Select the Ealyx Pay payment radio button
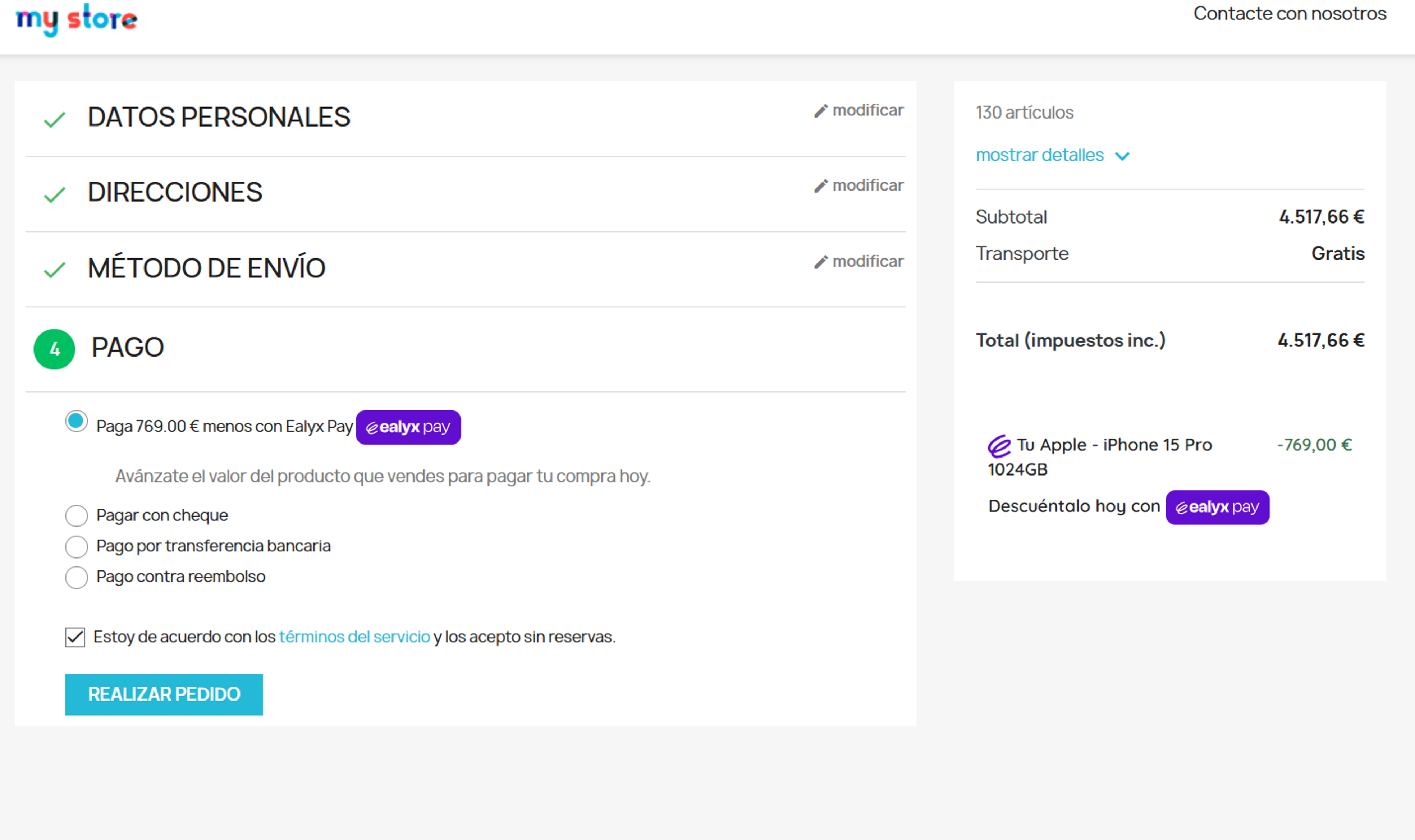 coord(77,421)
